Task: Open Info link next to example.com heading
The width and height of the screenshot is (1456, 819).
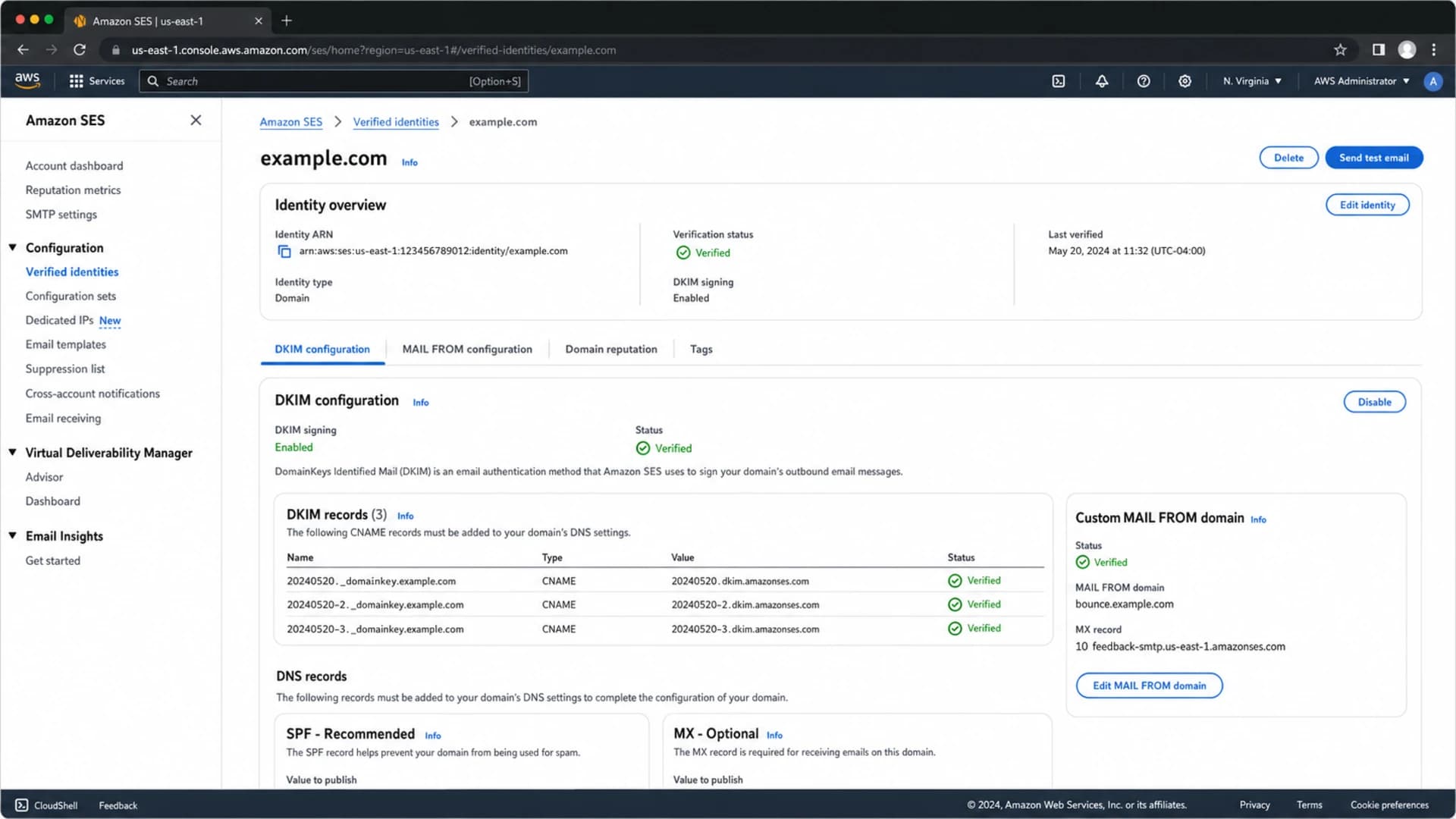Action: 409,162
